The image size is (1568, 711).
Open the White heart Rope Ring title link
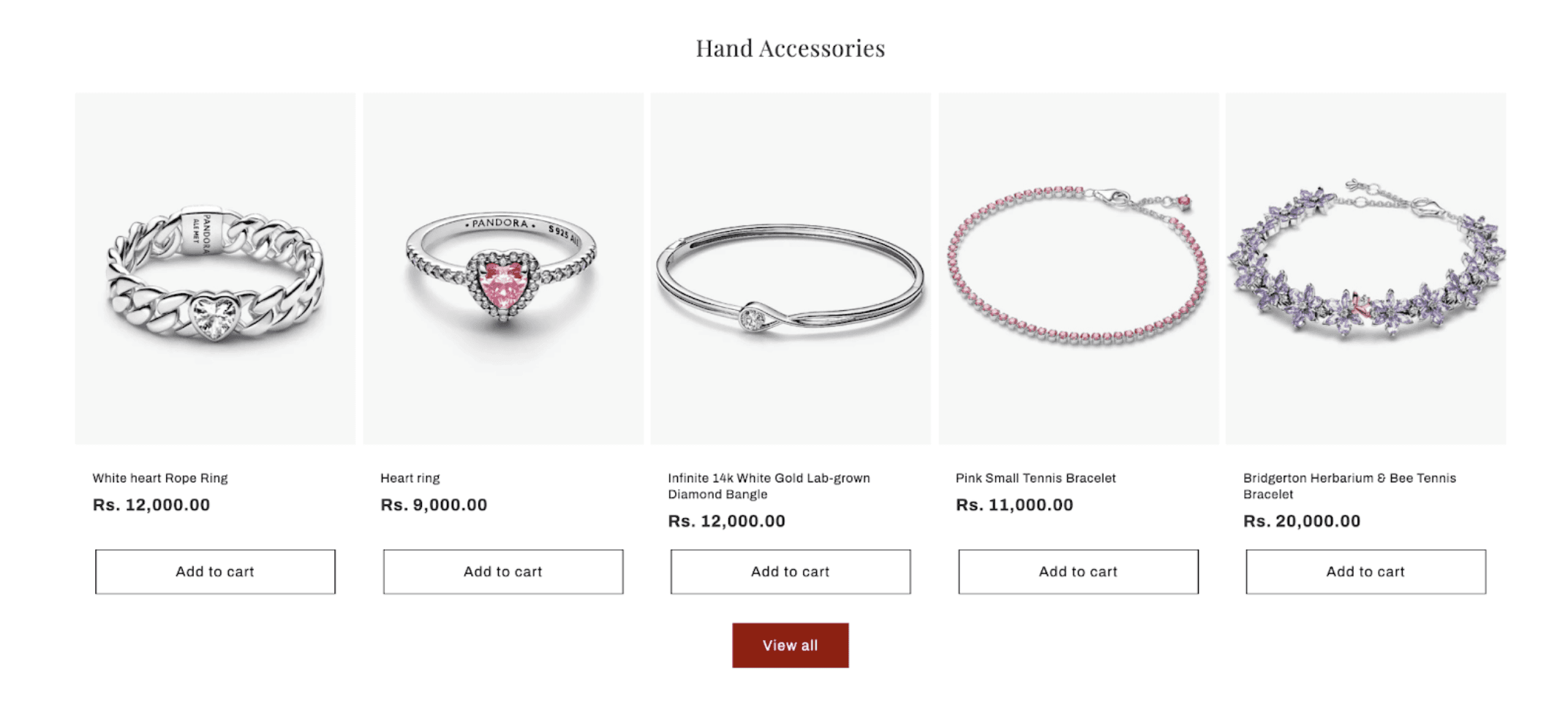click(x=160, y=478)
